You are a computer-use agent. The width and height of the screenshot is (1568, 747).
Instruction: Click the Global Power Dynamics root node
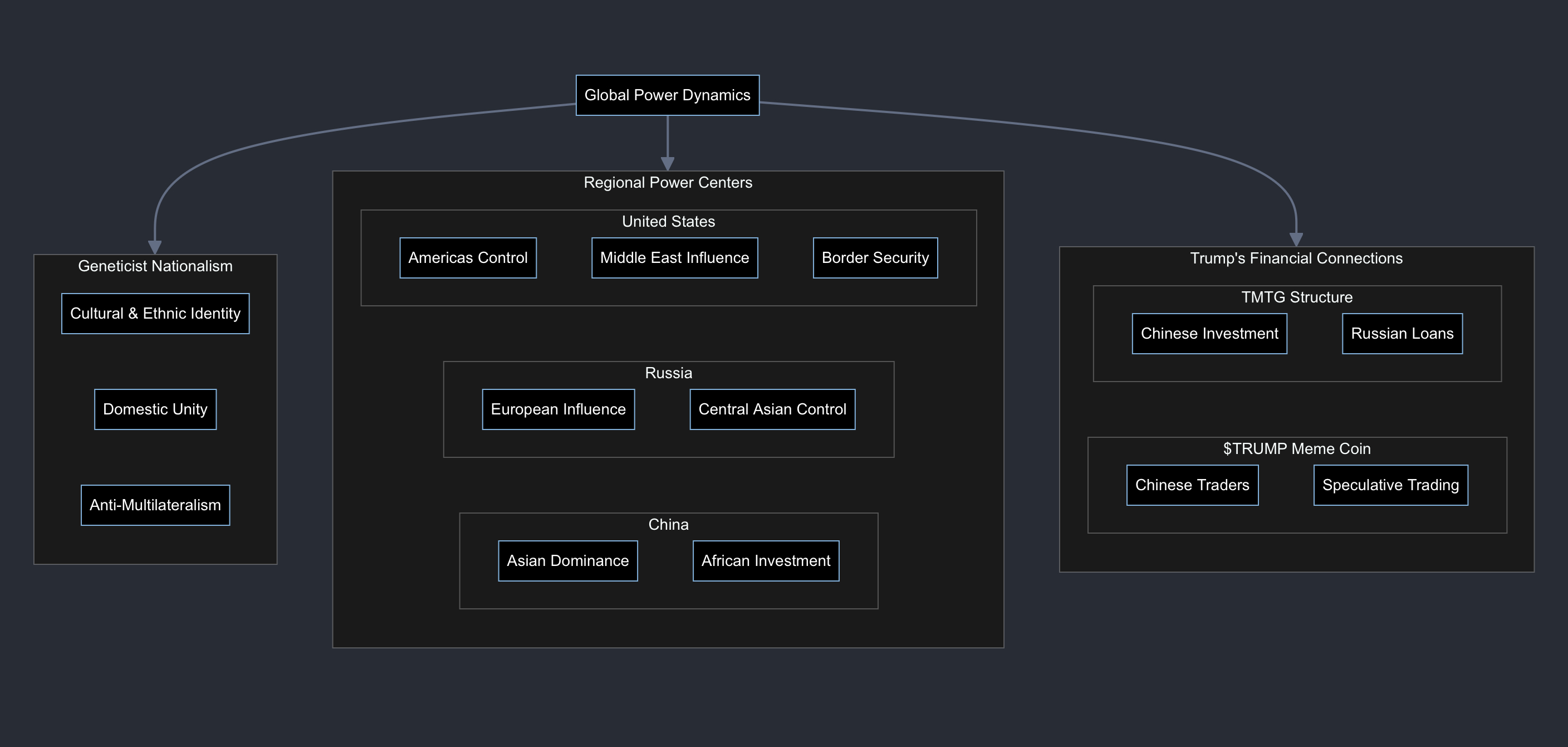667,95
